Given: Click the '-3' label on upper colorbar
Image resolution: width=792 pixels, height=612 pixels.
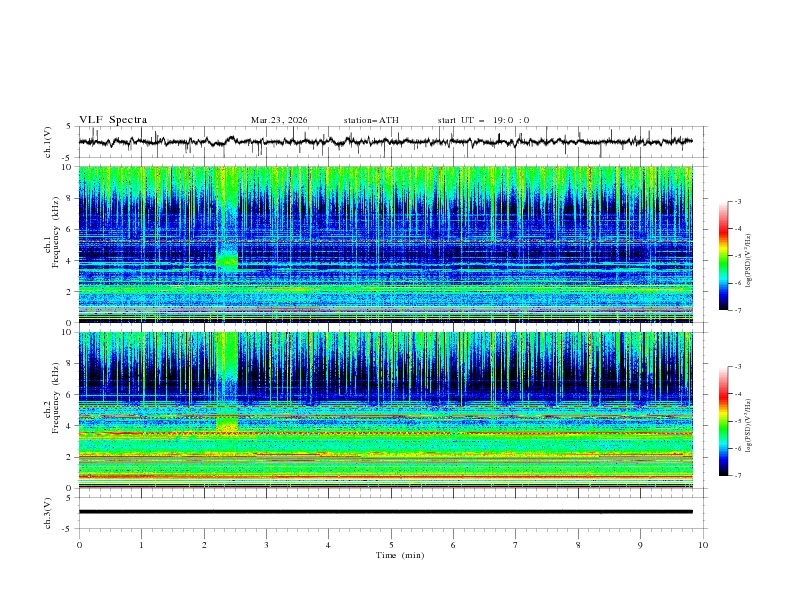Looking at the screenshot, I should point(738,201).
